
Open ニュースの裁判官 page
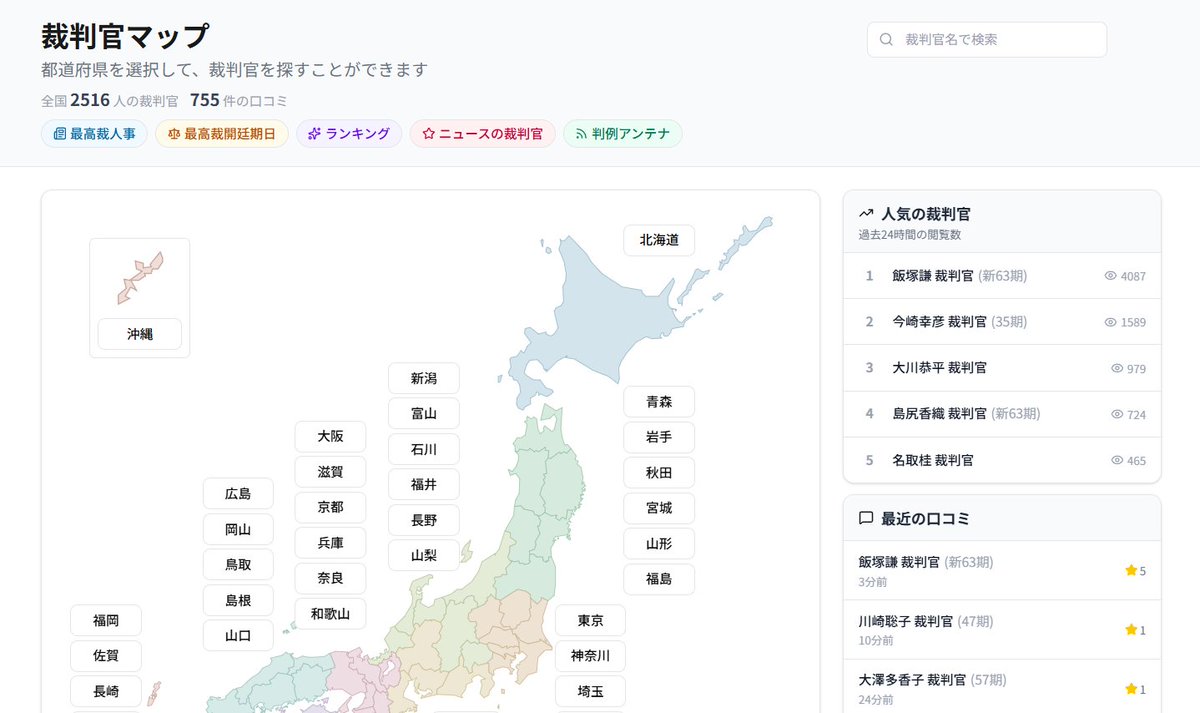[x=483, y=134]
